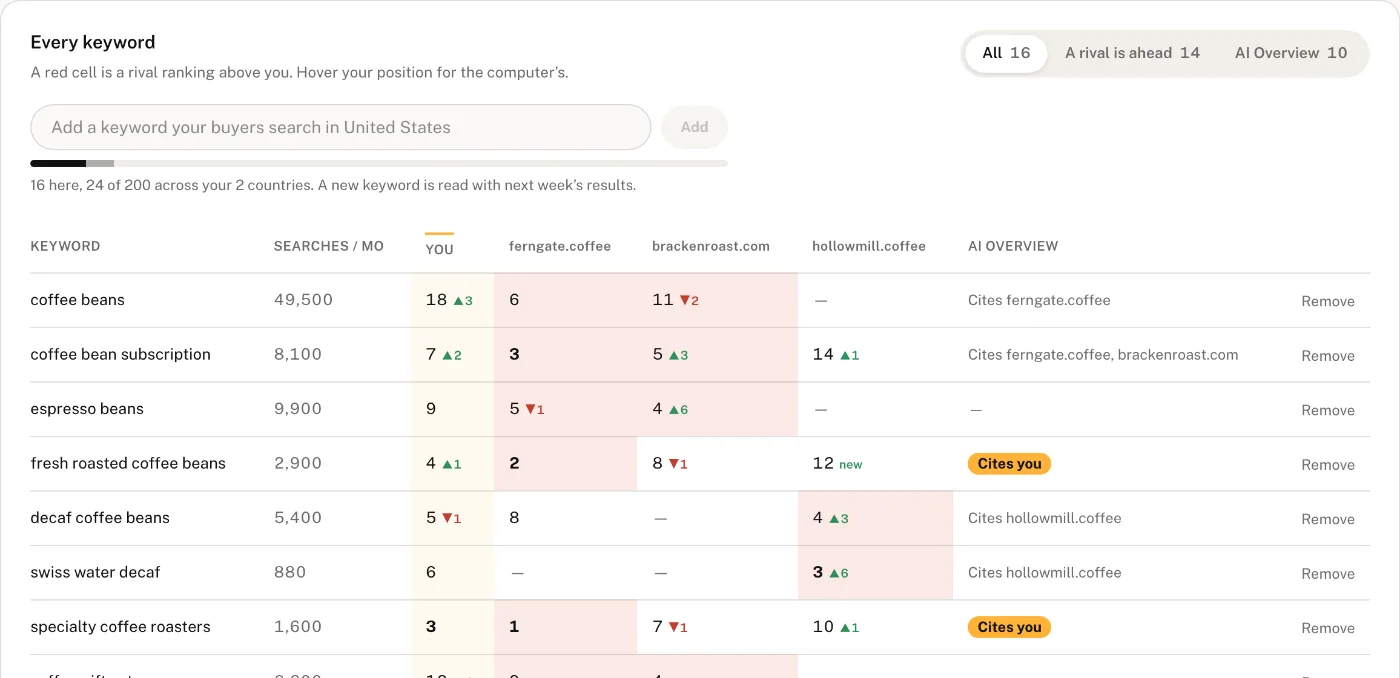Remove the espresso beans keyword
Image resolution: width=1400 pixels, height=678 pixels.
click(x=1328, y=410)
